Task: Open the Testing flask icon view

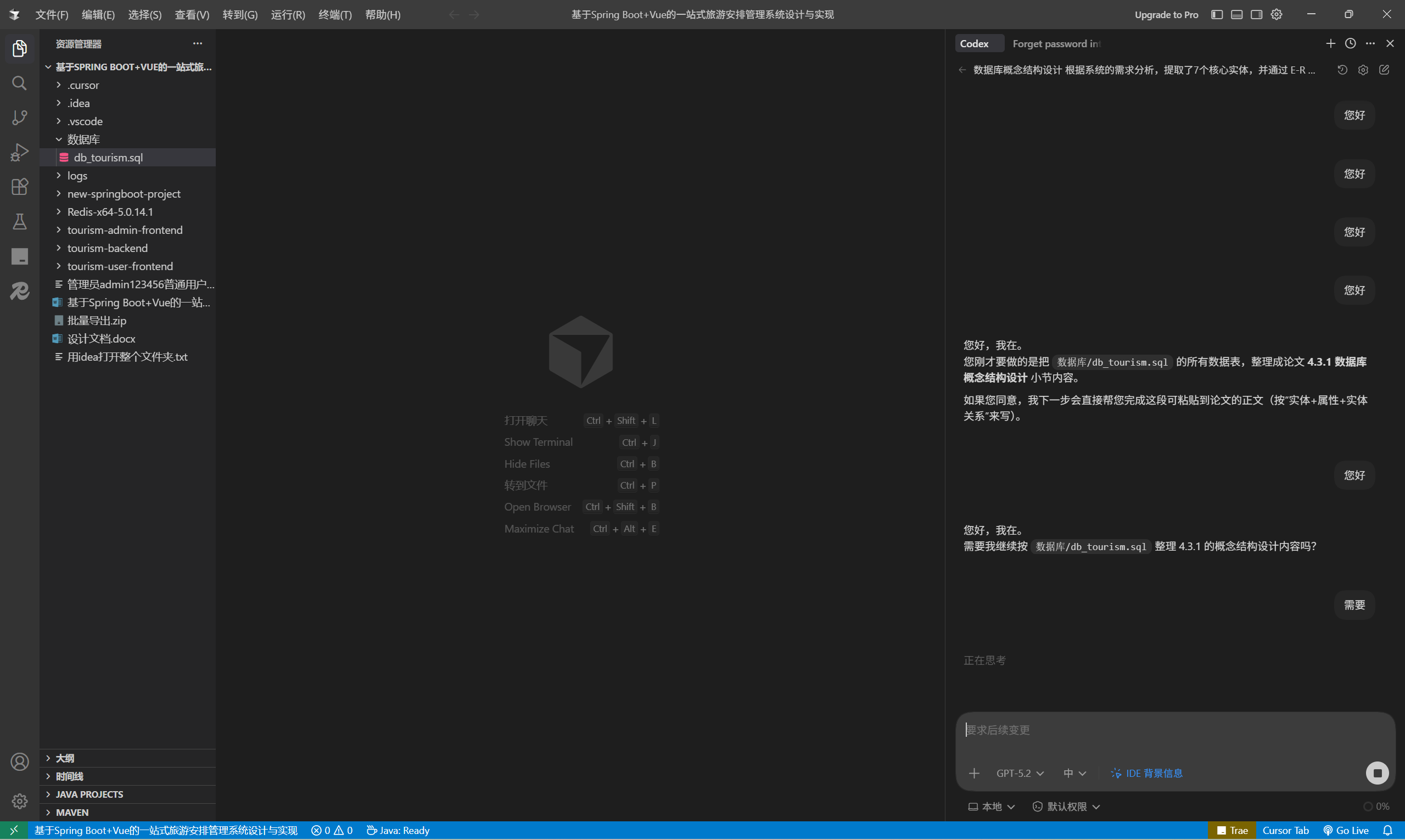Action: tap(20, 221)
